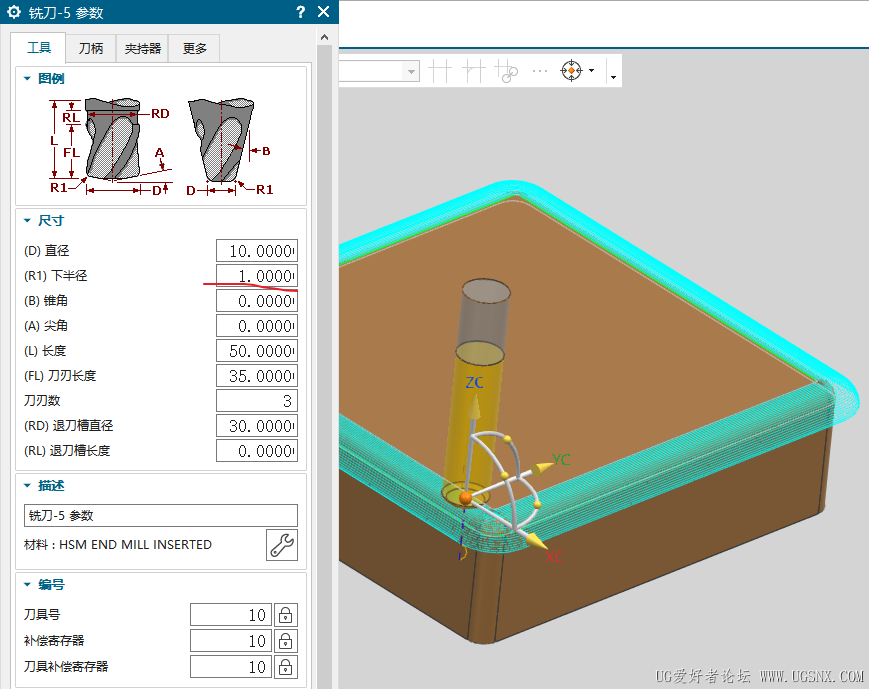Switch to the 夹持器 tab
This screenshot has height=689, width=869.
click(143, 48)
